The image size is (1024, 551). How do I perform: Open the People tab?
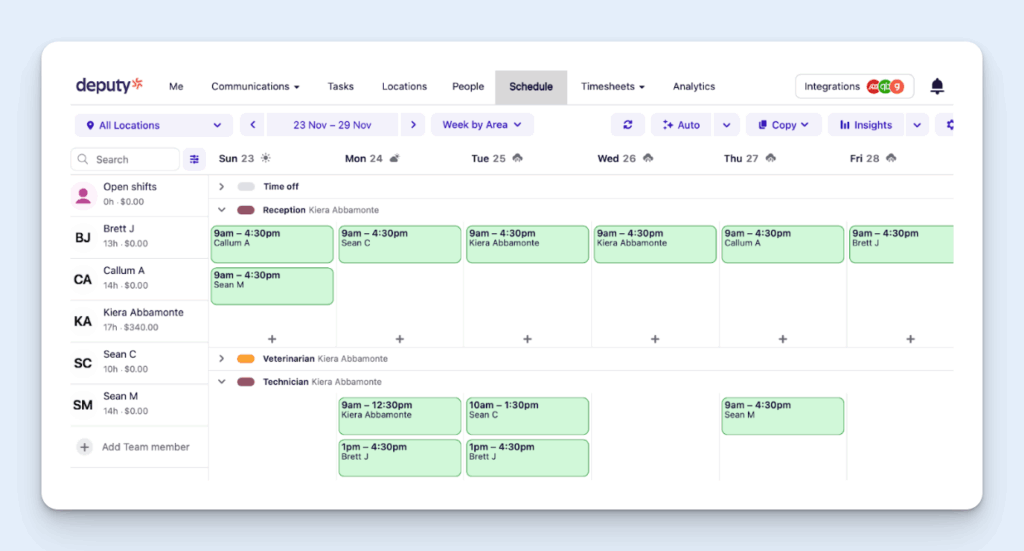[x=468, y=86]
